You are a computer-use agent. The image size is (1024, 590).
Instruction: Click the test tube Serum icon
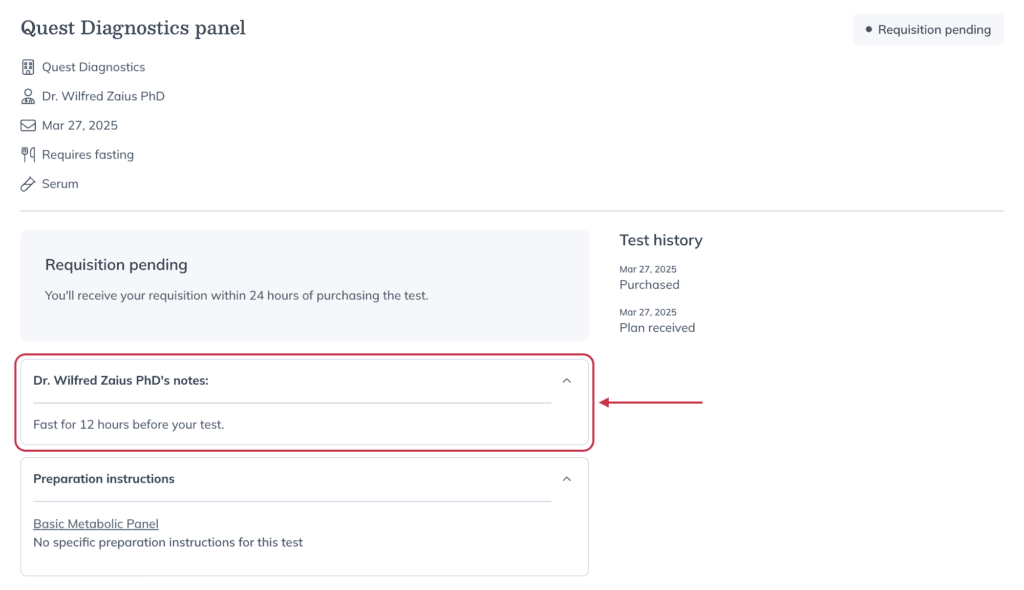(27, 184)
